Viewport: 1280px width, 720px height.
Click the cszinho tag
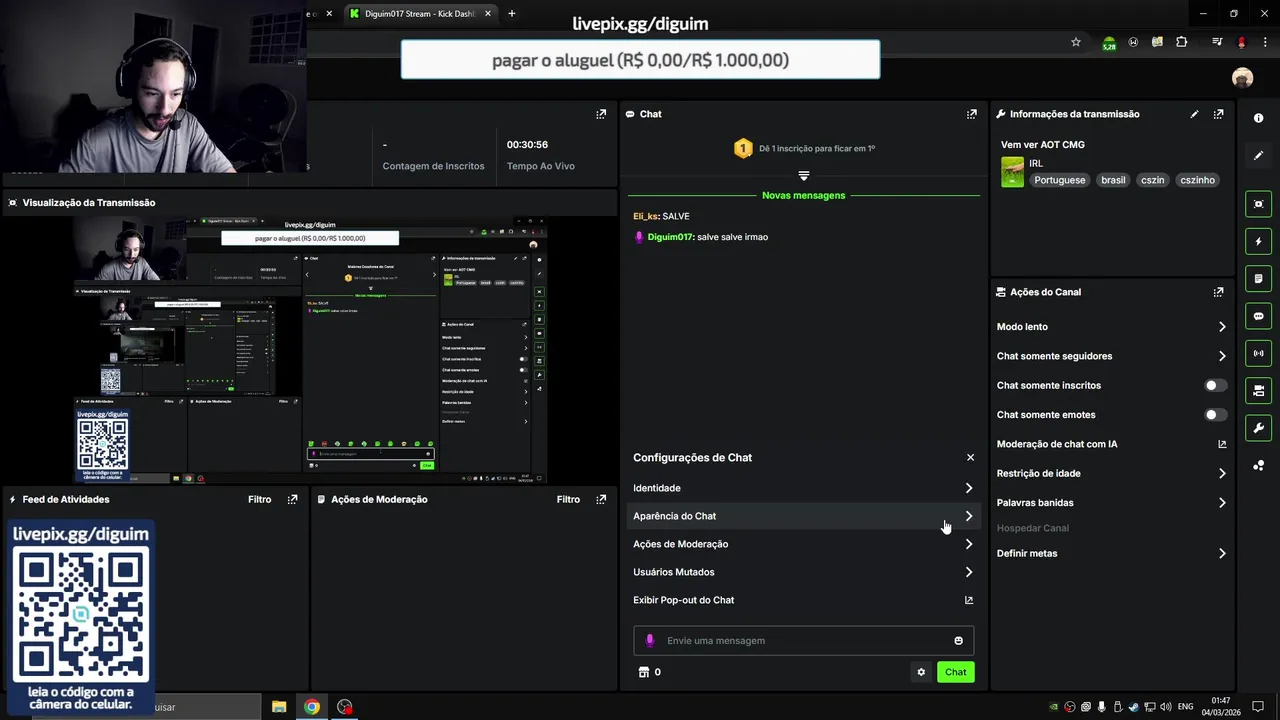(1197, 180)
